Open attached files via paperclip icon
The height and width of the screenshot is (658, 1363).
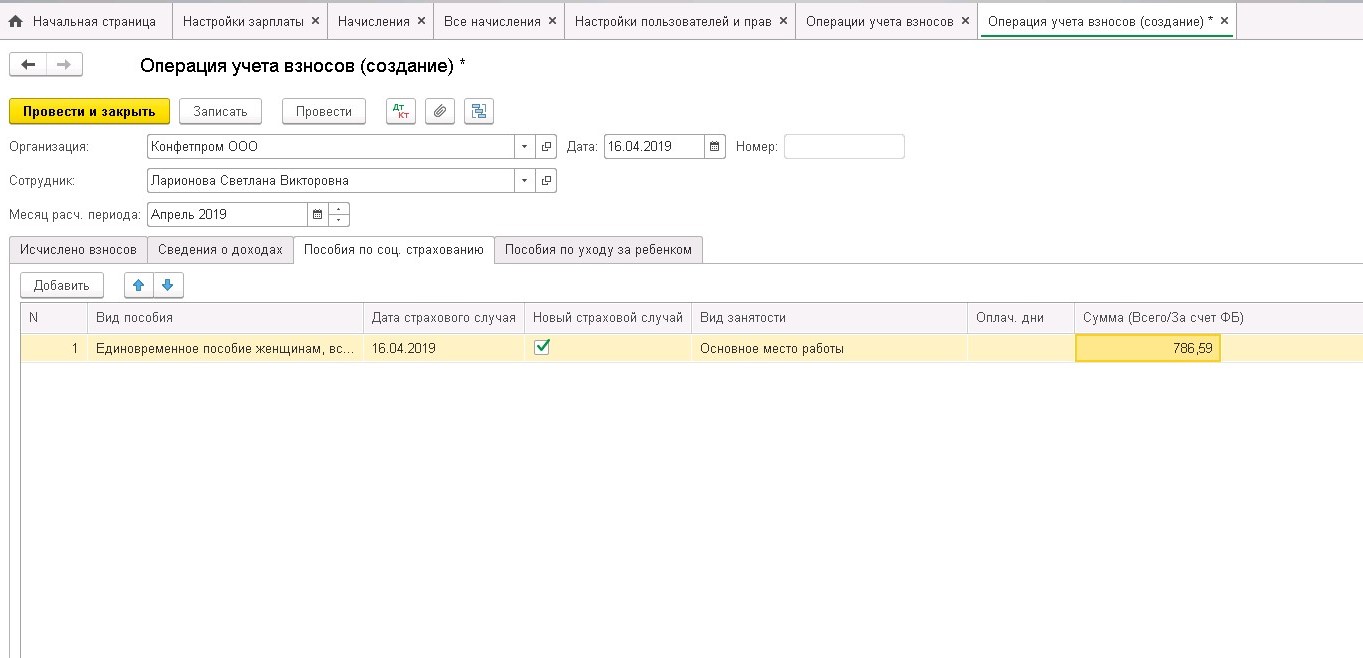pos(440,112)
